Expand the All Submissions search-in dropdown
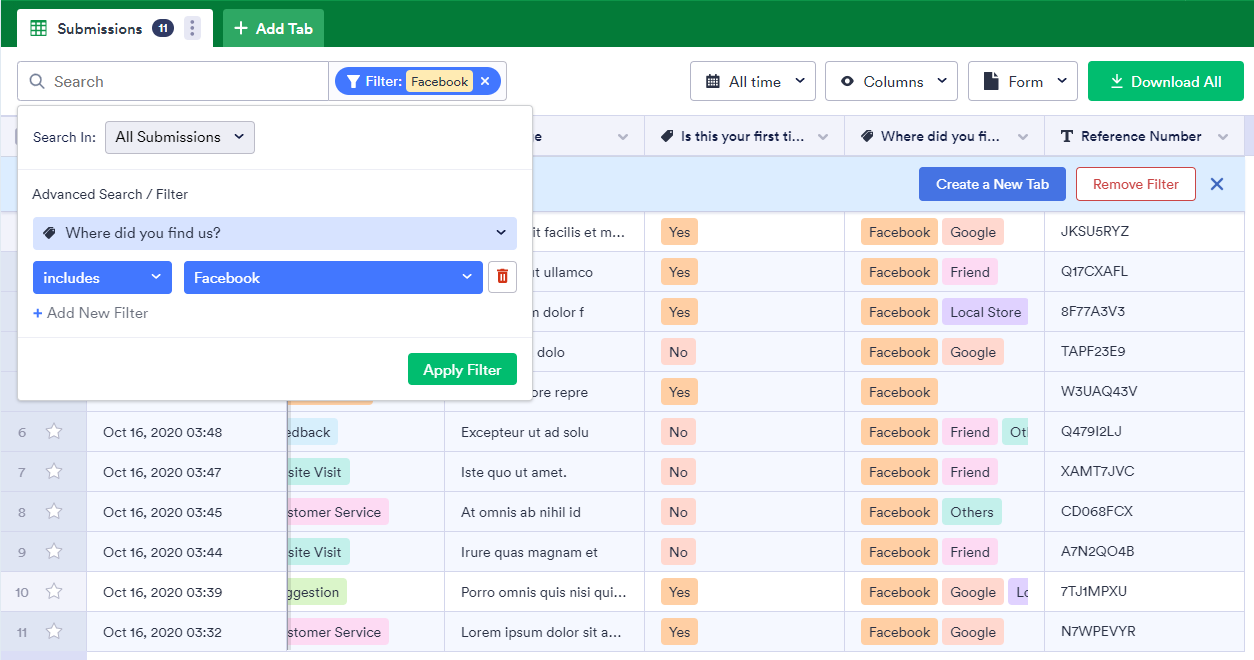The width and height of the screenshot is (1254, 660). pos(180,137)
